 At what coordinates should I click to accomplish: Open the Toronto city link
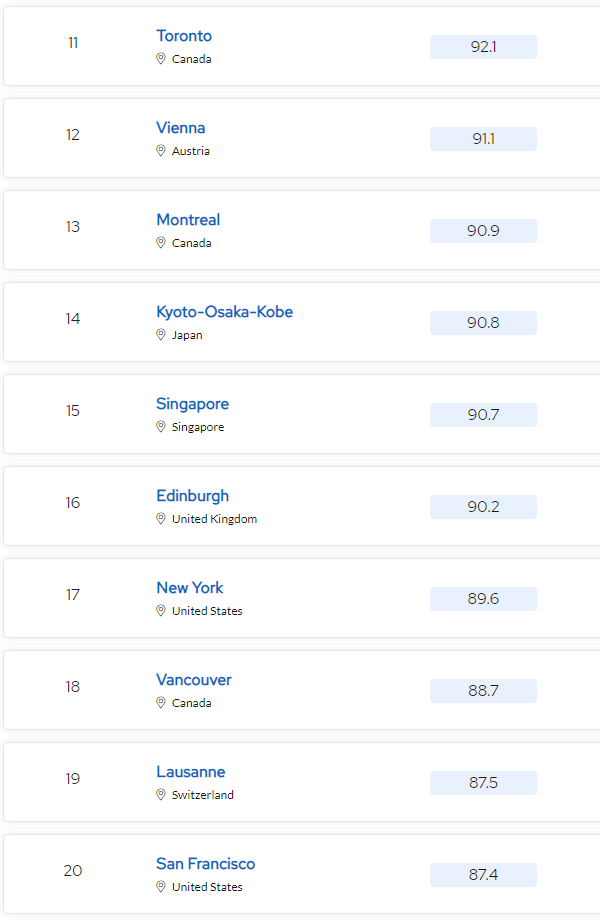[x=184, y=36]
